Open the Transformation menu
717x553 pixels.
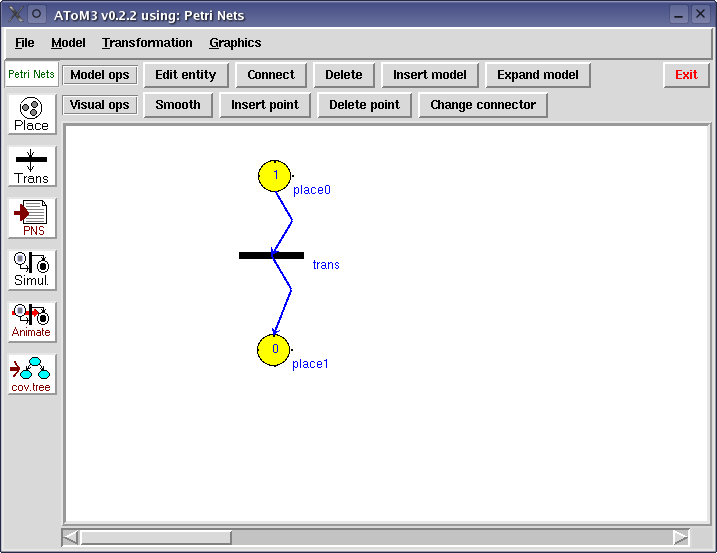147,43
